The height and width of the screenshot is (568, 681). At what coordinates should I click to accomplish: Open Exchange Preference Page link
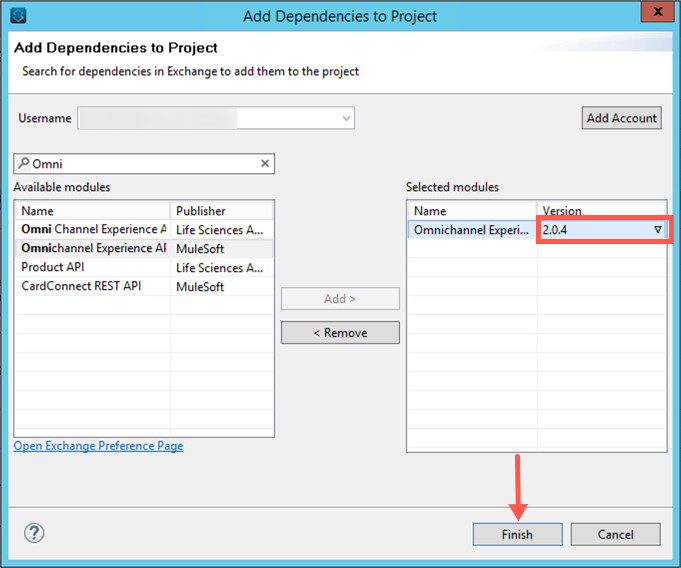click(x=99, y=446)
